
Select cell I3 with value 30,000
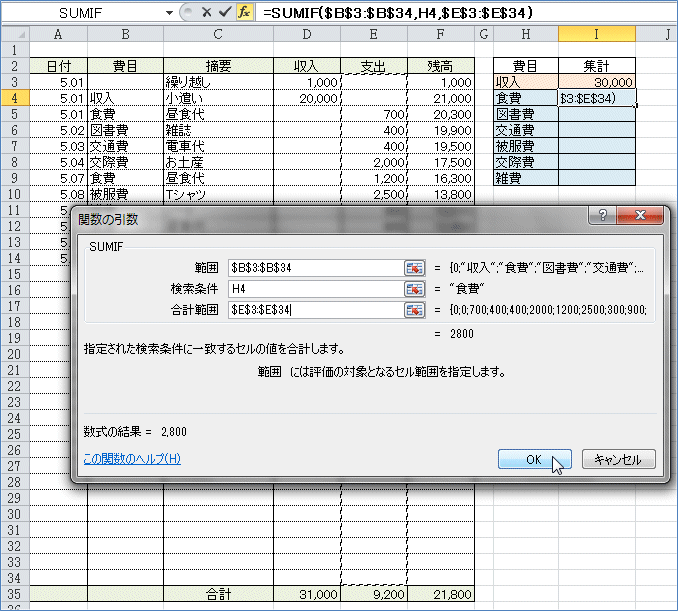597,82
